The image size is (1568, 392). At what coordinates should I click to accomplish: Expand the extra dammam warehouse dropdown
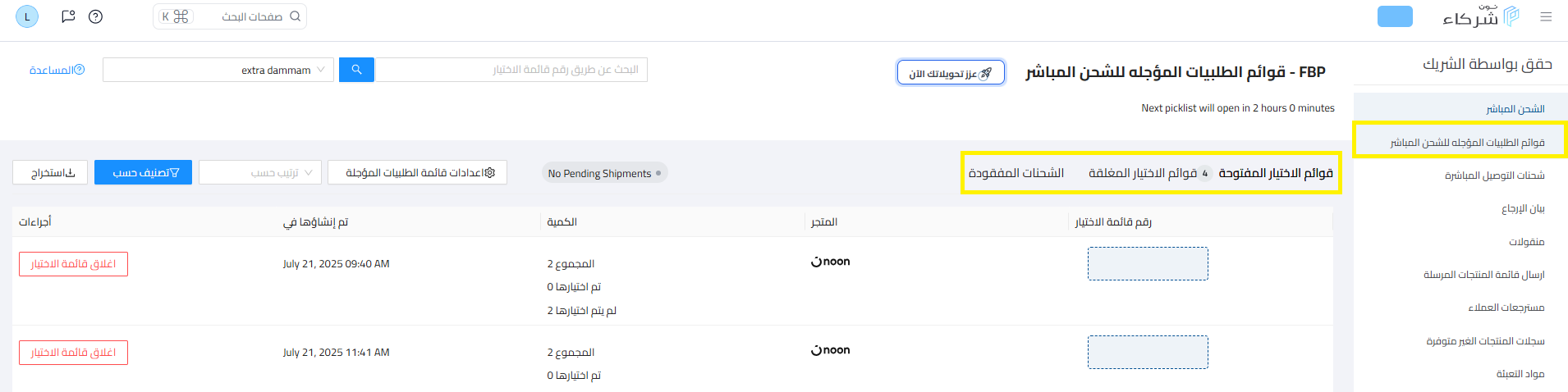pos(218,70)
